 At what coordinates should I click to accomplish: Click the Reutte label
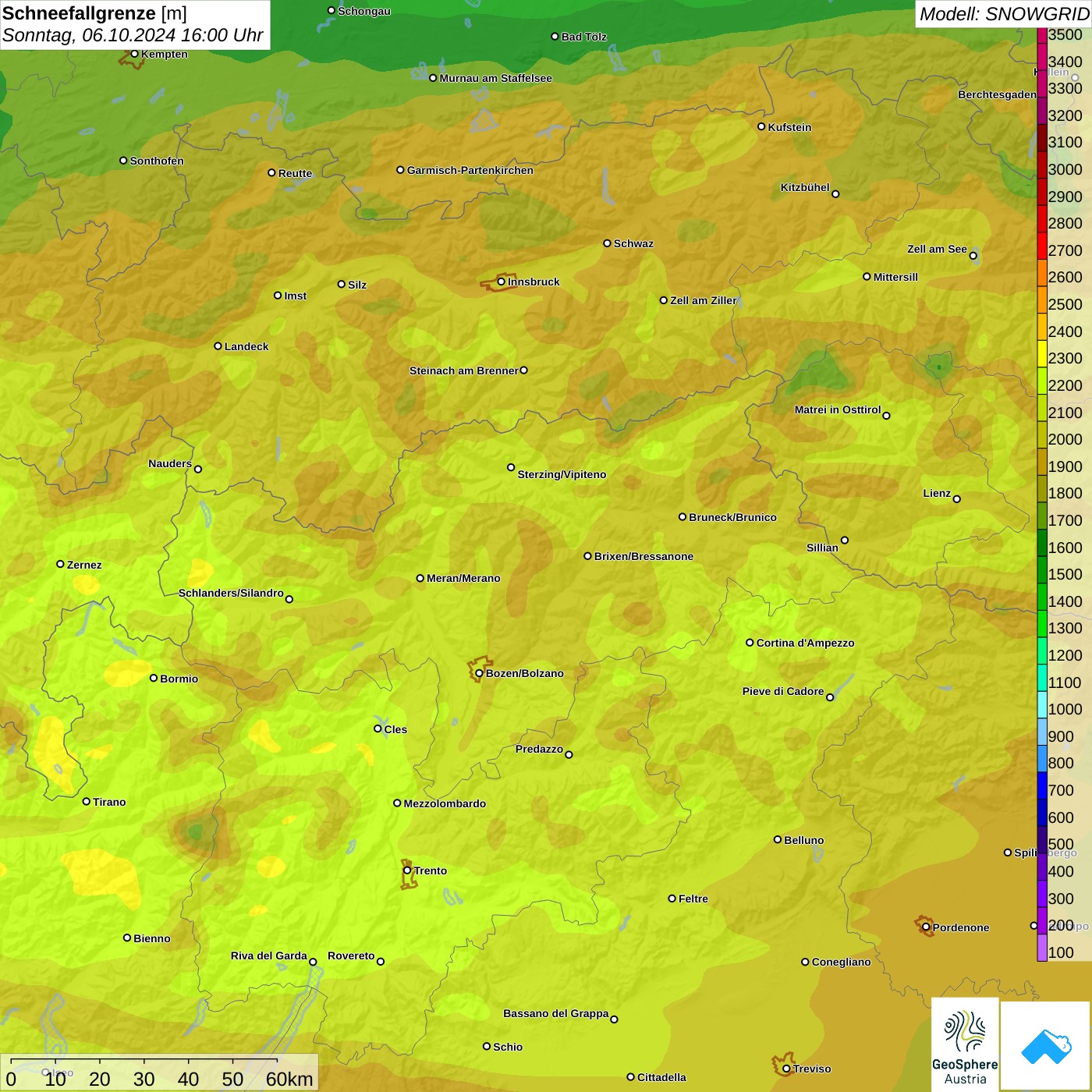(x=295, y=173)
